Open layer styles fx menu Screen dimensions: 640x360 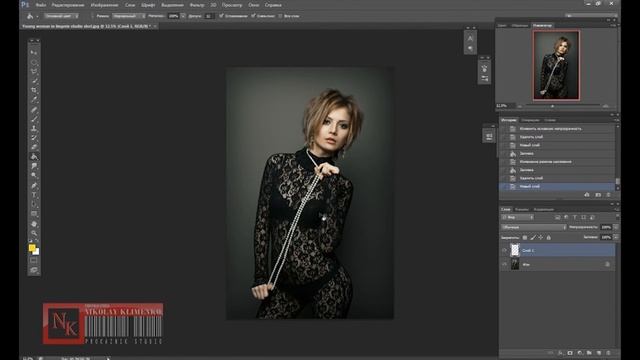[560, 353]
